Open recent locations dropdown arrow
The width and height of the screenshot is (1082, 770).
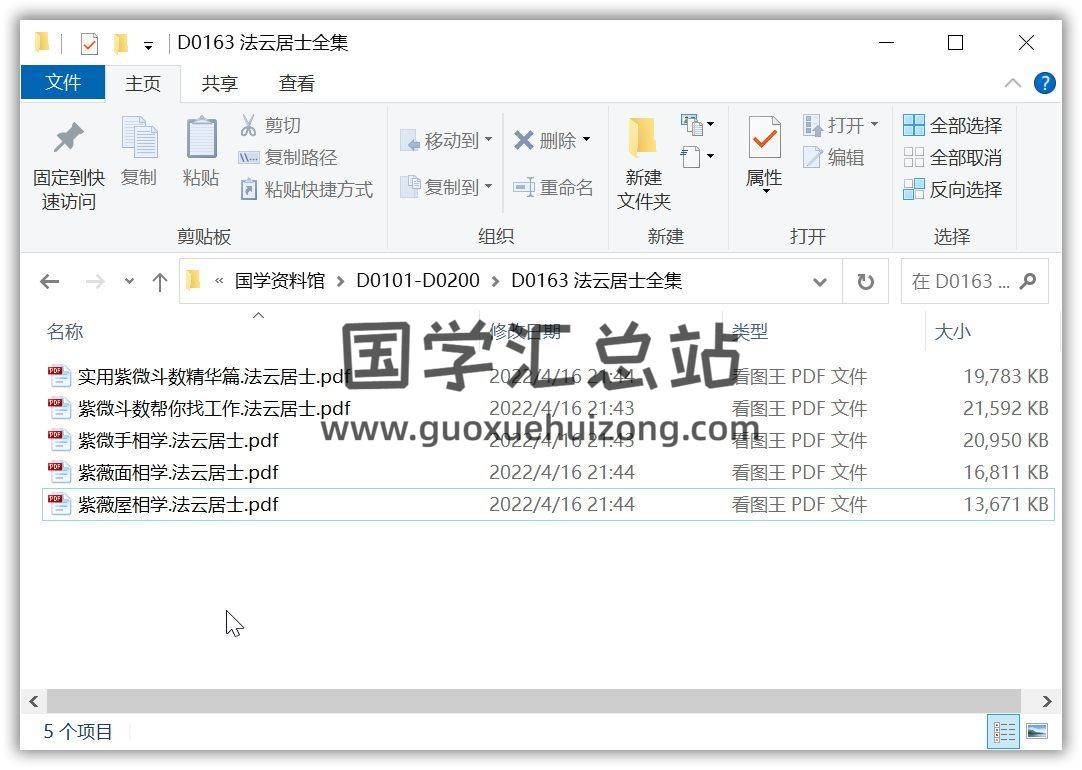coord(128,282)
